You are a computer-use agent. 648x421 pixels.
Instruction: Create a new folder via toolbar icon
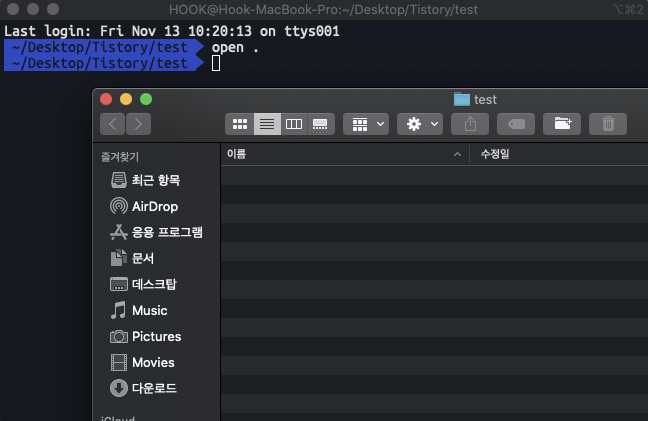(x=562, y=124)
